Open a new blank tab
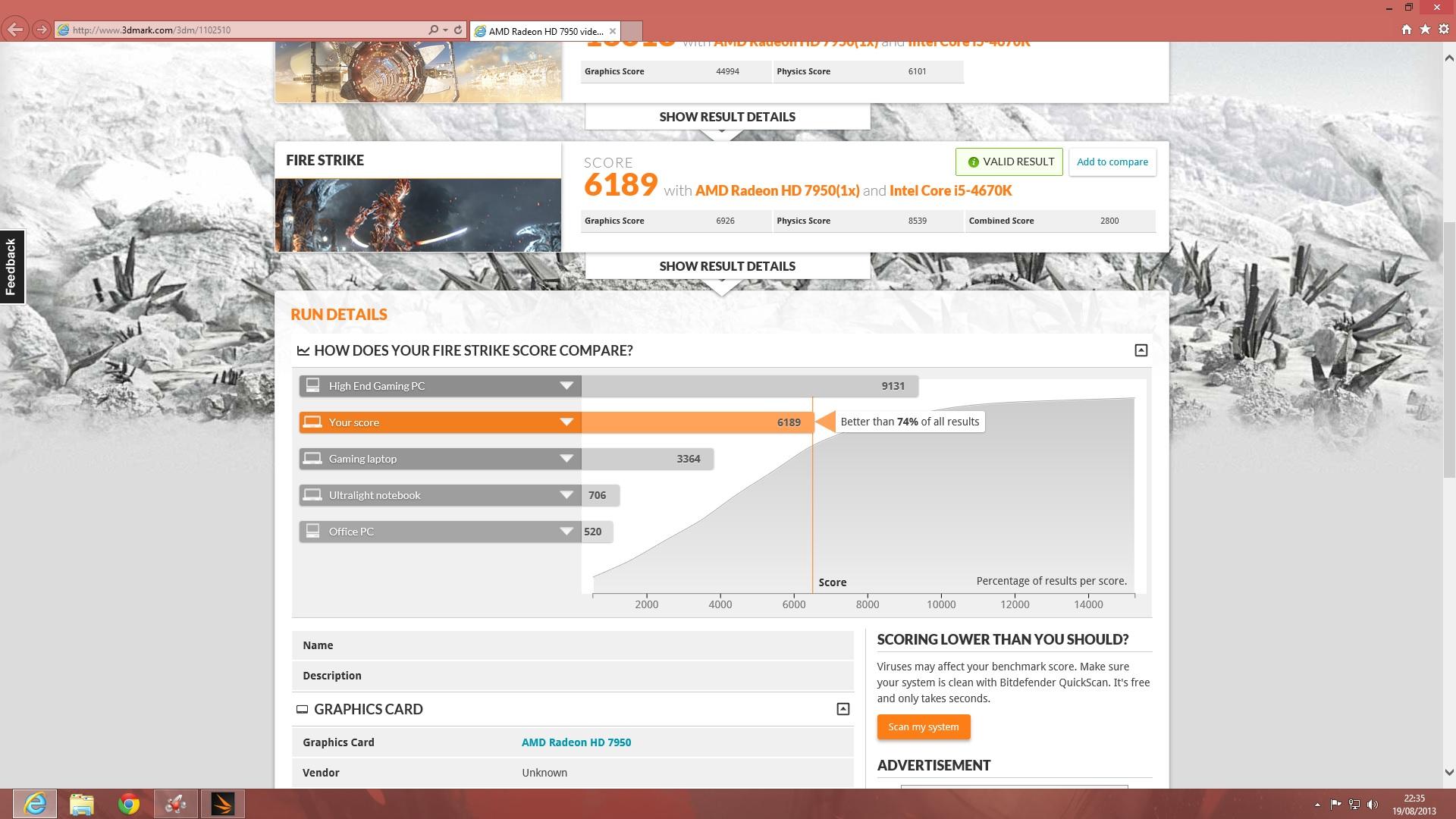The width and height of the screenshot is (1456, 819). (x=632, y=31)
